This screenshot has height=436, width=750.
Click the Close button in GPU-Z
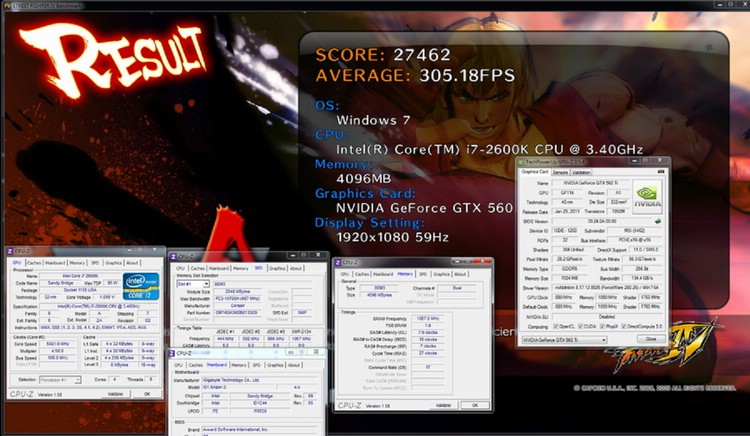(651, 338)
